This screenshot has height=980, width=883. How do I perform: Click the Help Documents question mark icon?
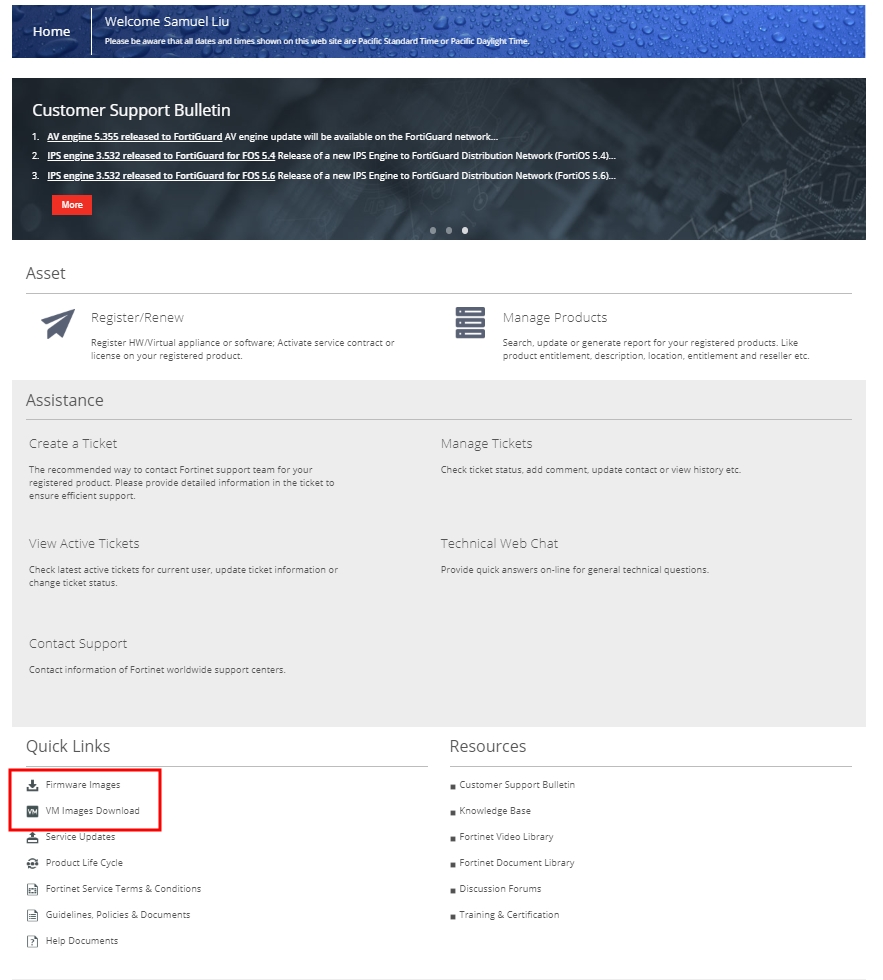pyautogui.click(x=32, y=941)
